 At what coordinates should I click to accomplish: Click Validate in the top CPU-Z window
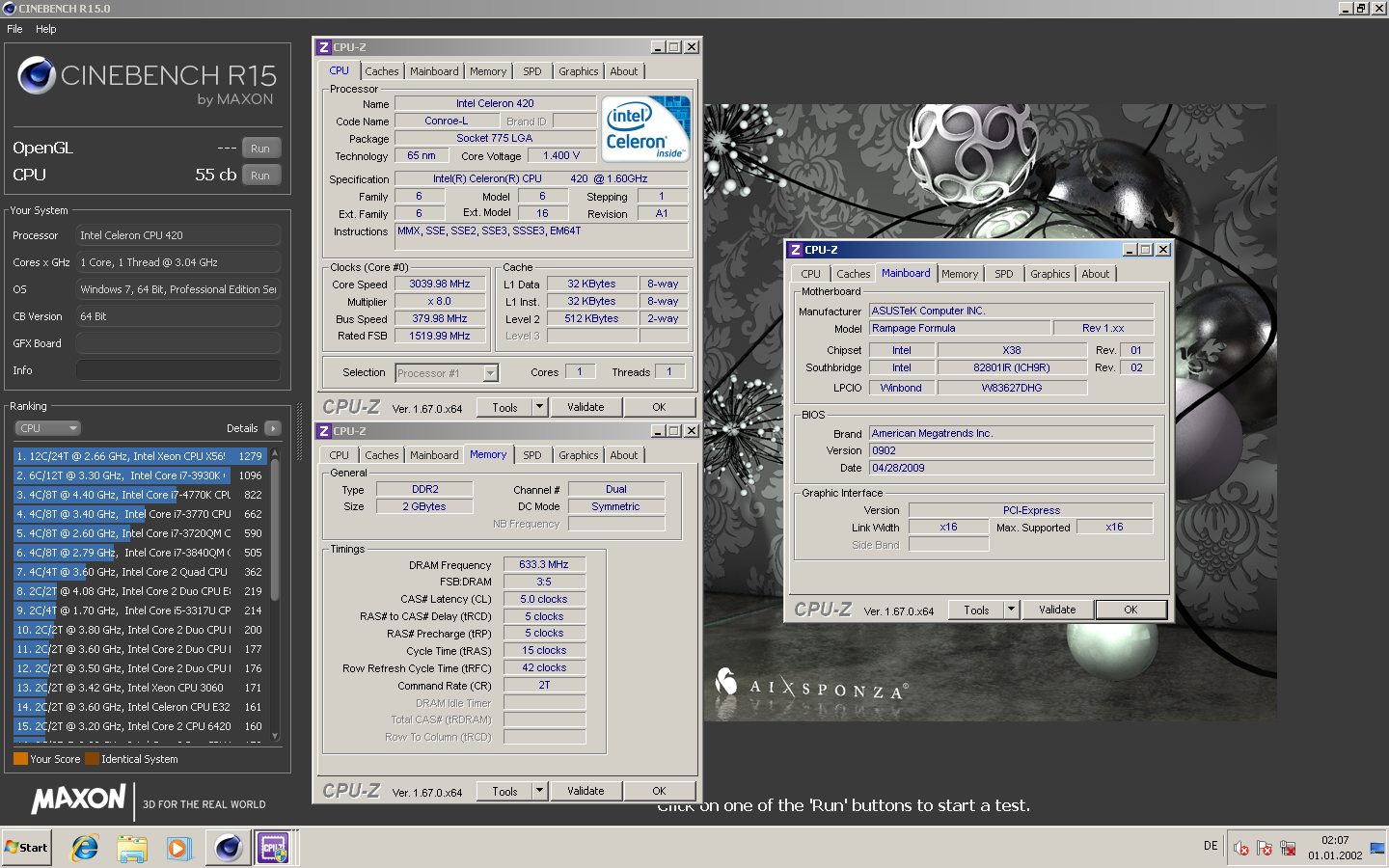pyautogui.click(x=586, y=407)
